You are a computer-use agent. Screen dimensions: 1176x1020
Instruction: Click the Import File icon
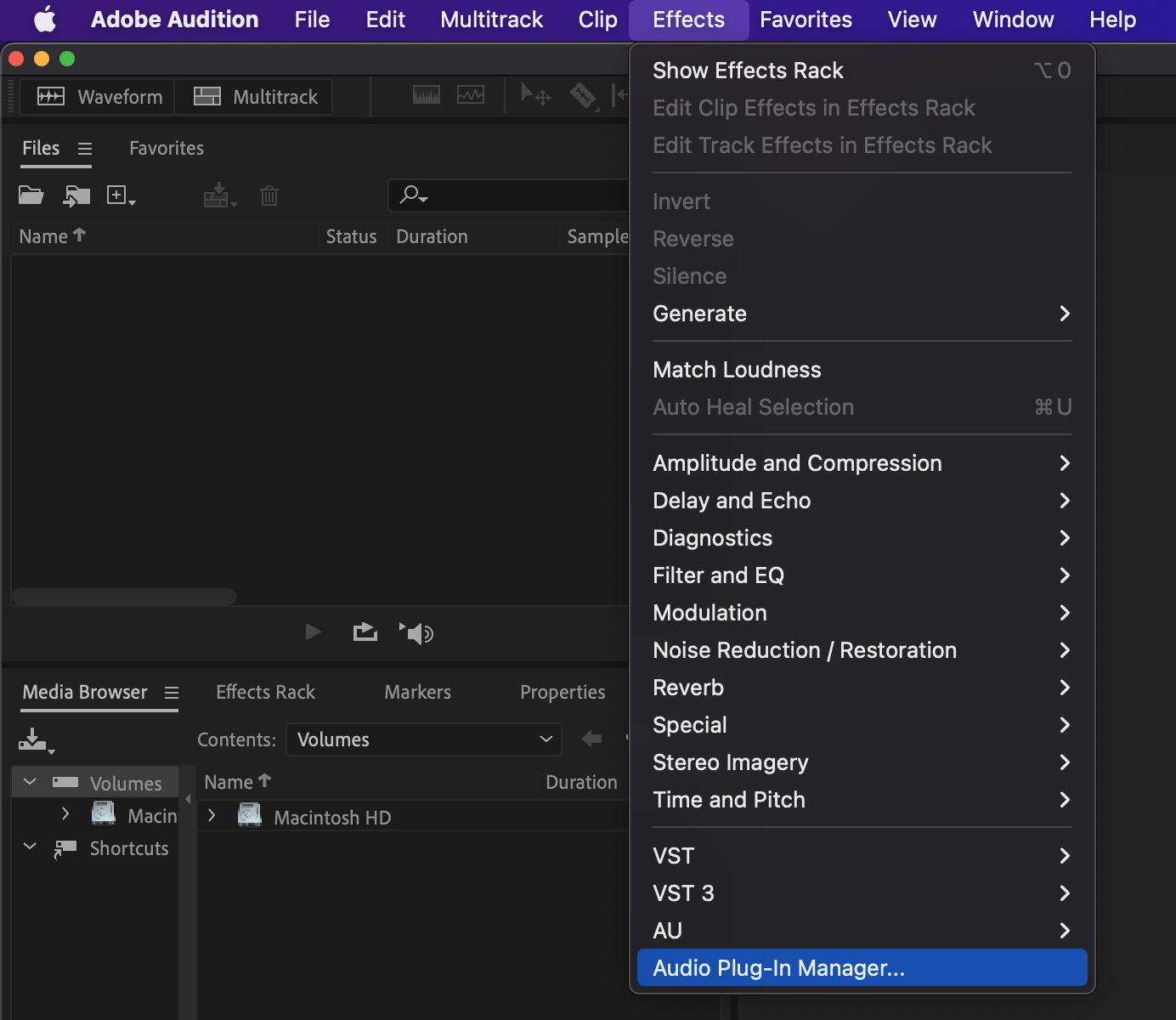pyautogui.click(x=76, y=196)
